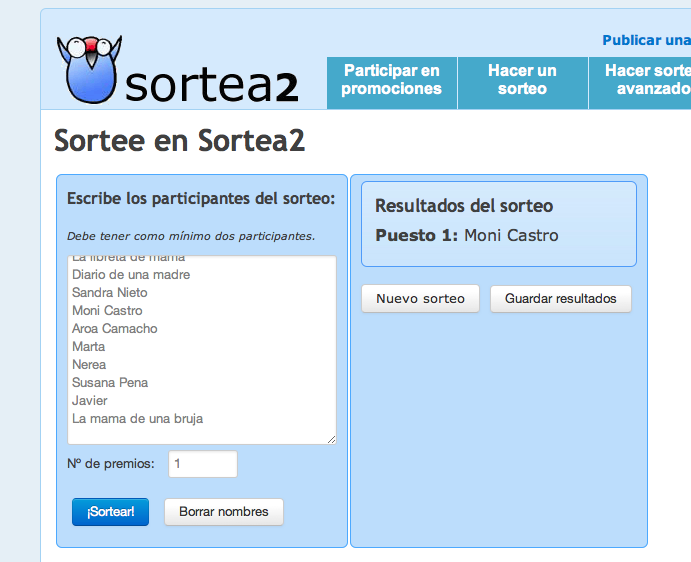
Task: Click the Puesto 1 winner result text
Action: pyautogui.click(x=466, y=236)
